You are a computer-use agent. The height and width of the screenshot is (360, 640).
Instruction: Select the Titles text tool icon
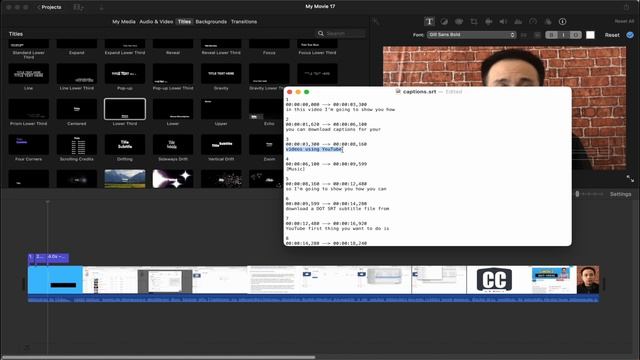tap(429, 22)
